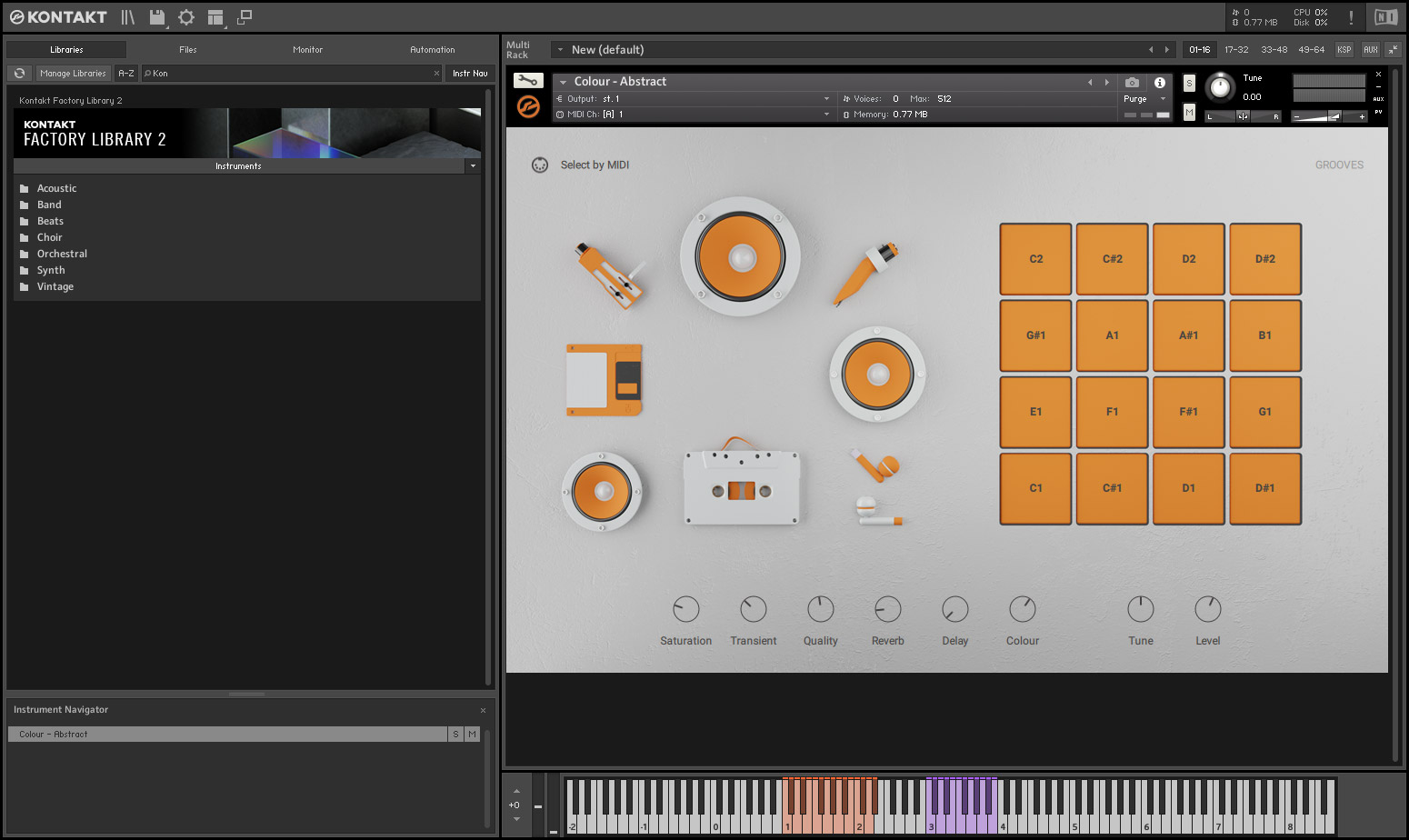1409x840 pixels.
Task: Open the GROOVES page link
Action: tap(1339, 165)
